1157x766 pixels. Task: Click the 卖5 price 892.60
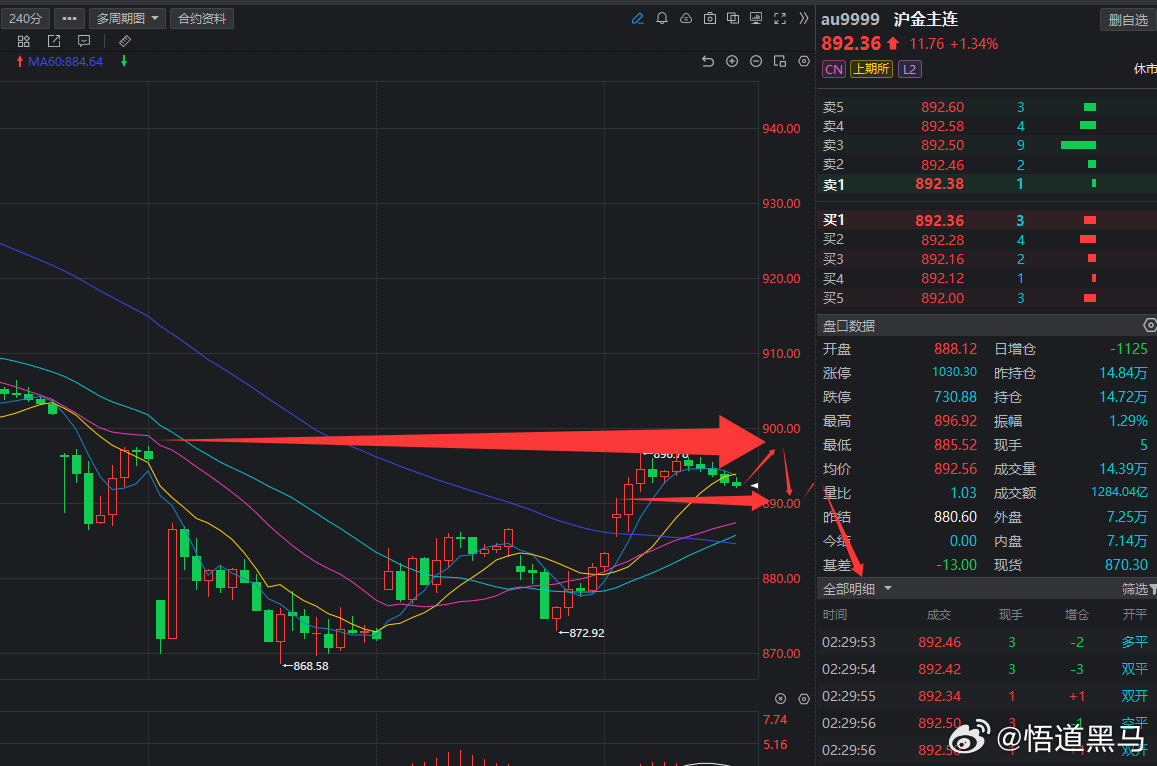[x=942, y=107]
